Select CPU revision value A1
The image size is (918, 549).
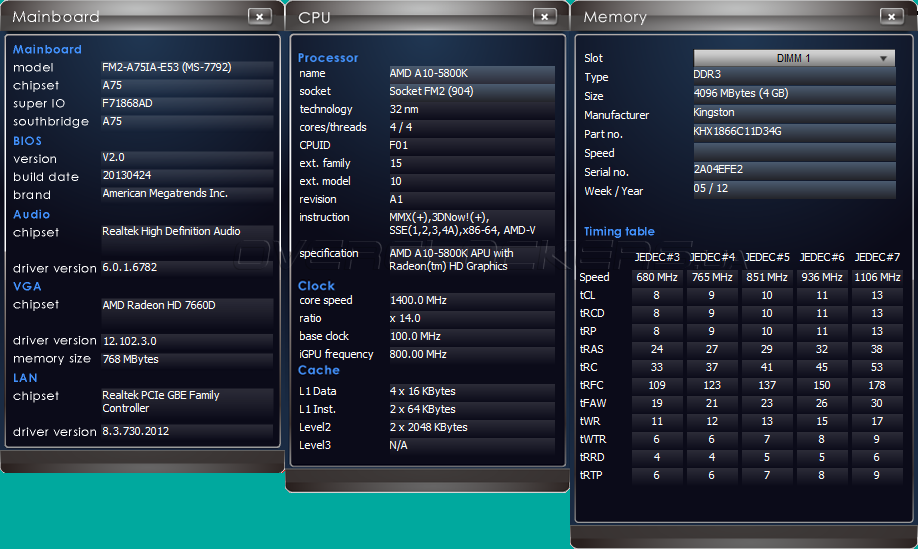point(471,199)
